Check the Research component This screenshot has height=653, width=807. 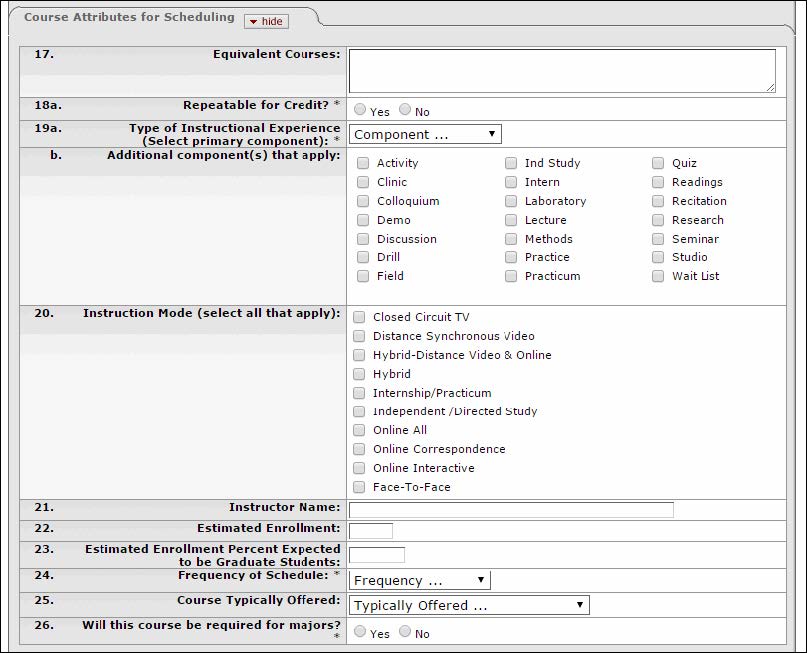658,220
